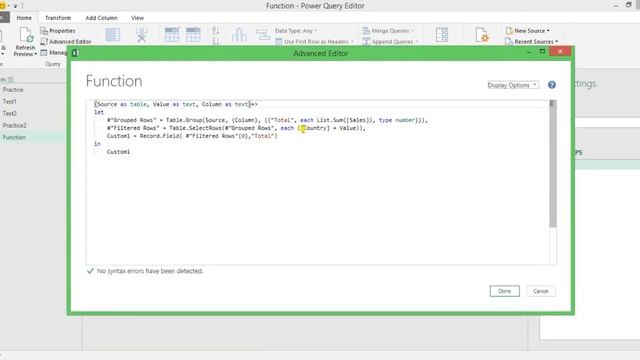
Task: Click the Manage Parameters icon
Action: 442,35
